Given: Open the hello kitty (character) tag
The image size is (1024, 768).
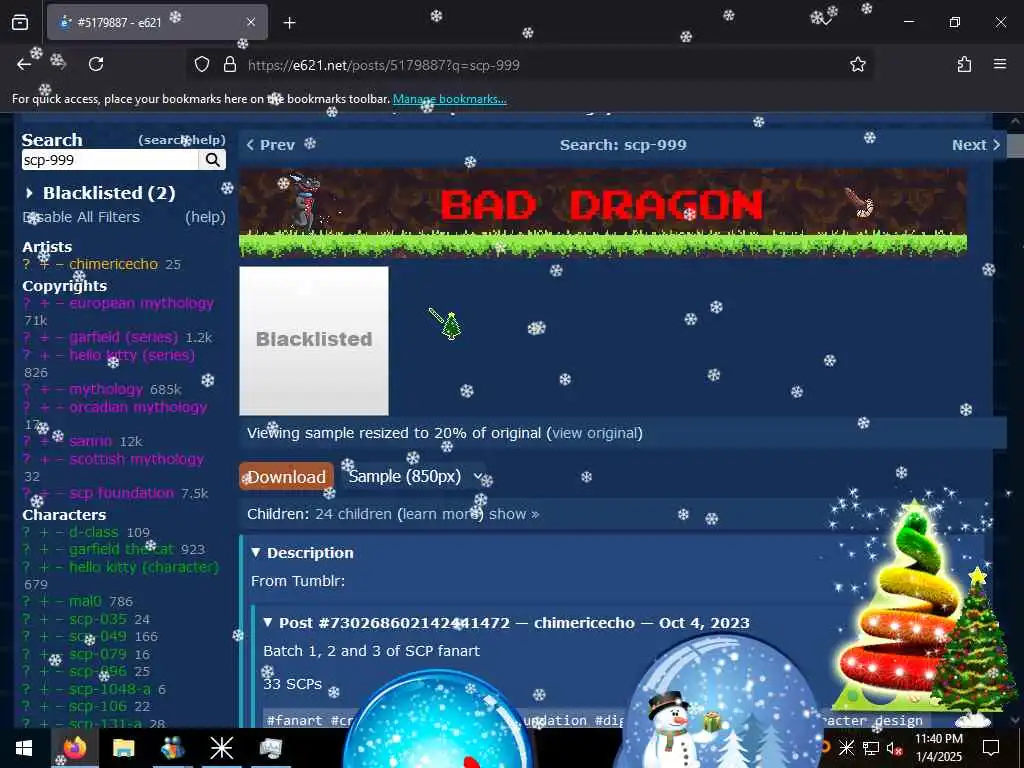Looking at the screenshot, I should [144, 566].
